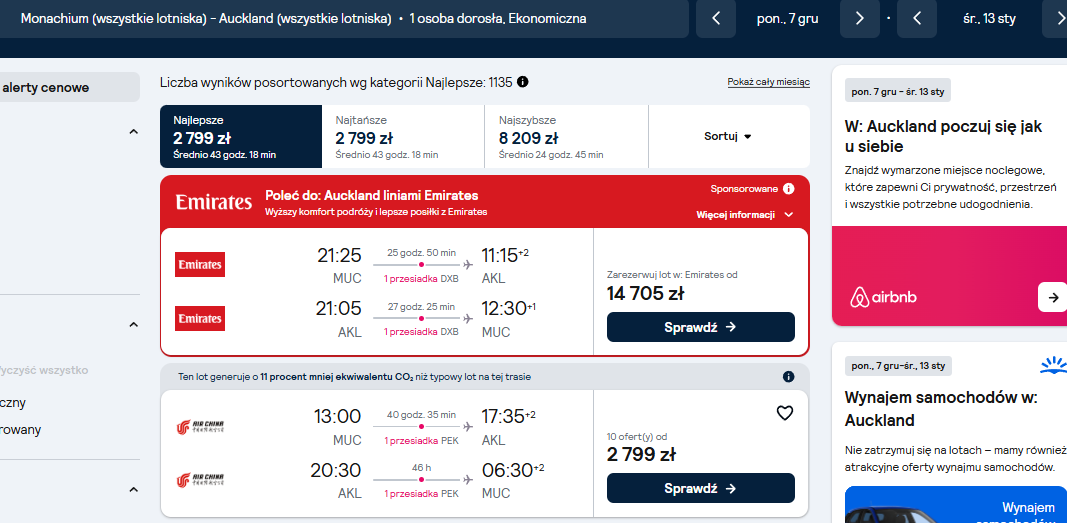The width and height of the screenshot is (1067, 523).
Task: Expand Więcej informacji in Emirates banner
Action: [744, 215]
